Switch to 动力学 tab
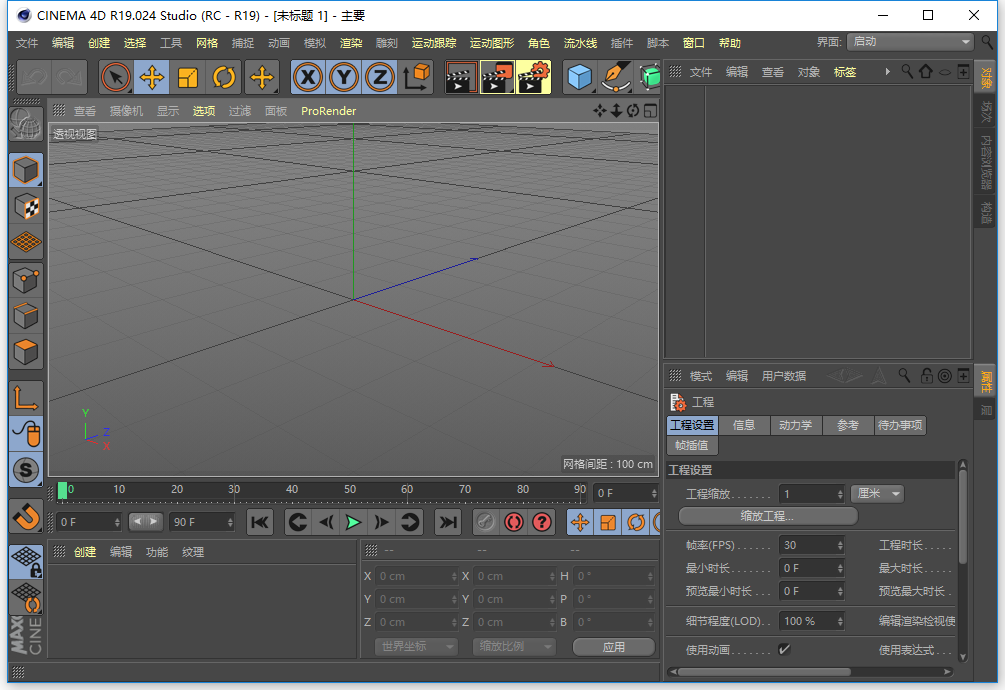The width and height of the screenshot is (1005, 690). [x=795, y=425]
